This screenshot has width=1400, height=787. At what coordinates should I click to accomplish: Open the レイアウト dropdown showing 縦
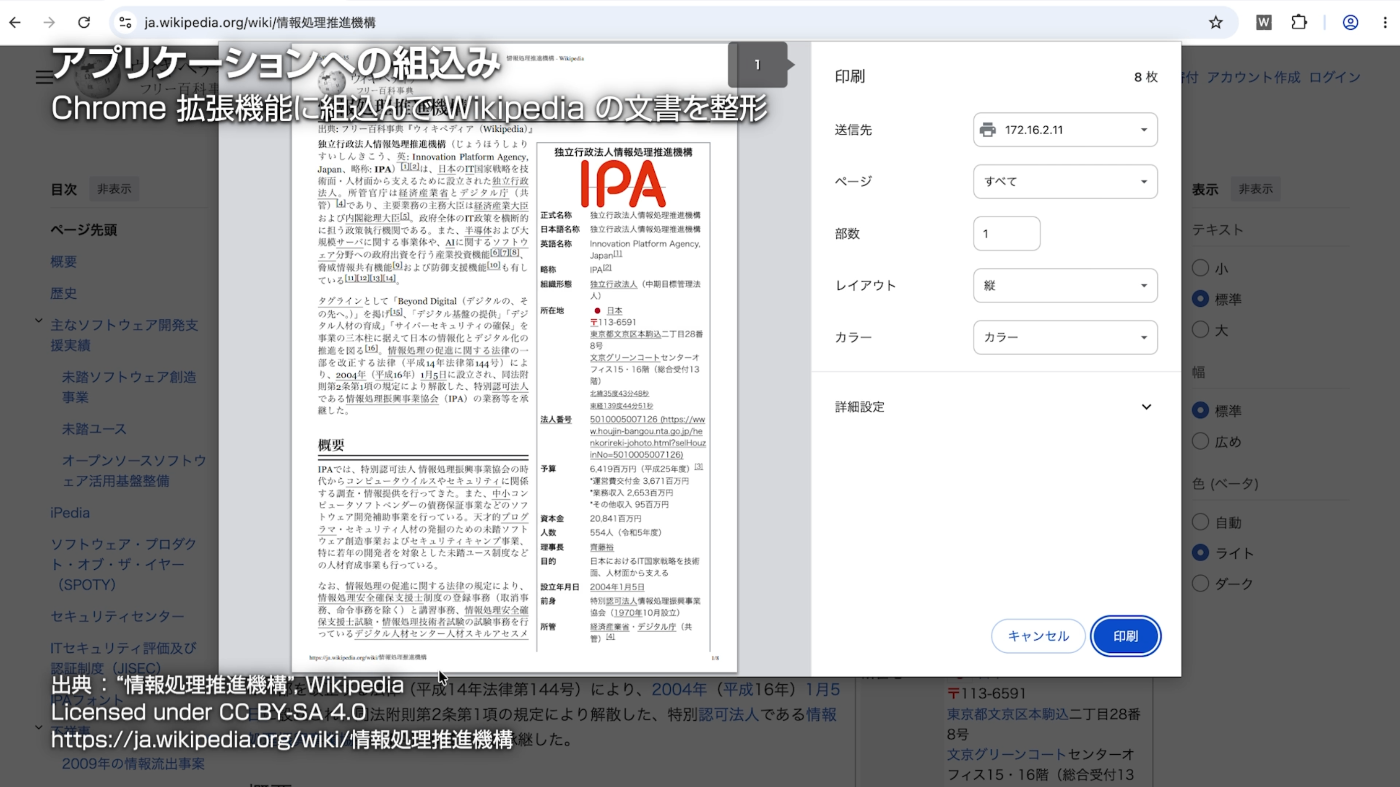coord(1065,286)
